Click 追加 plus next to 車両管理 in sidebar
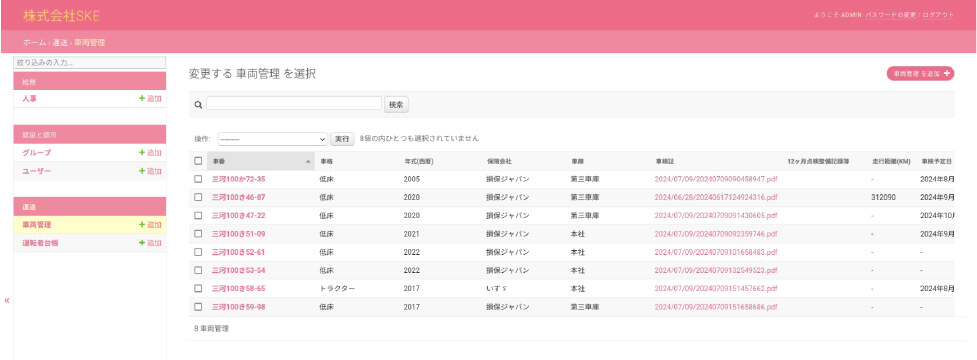This screenshot has width=977, height=360. point(150,224)
